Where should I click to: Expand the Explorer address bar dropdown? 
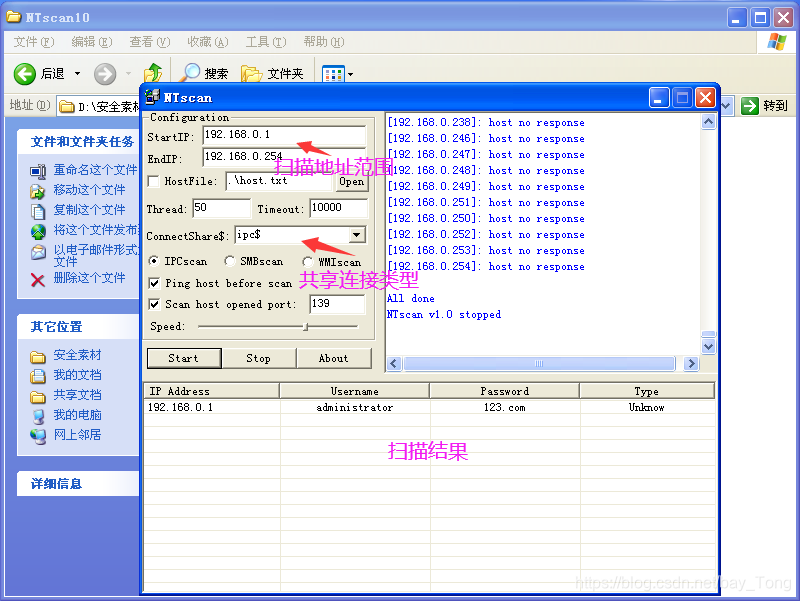(726, 106)
